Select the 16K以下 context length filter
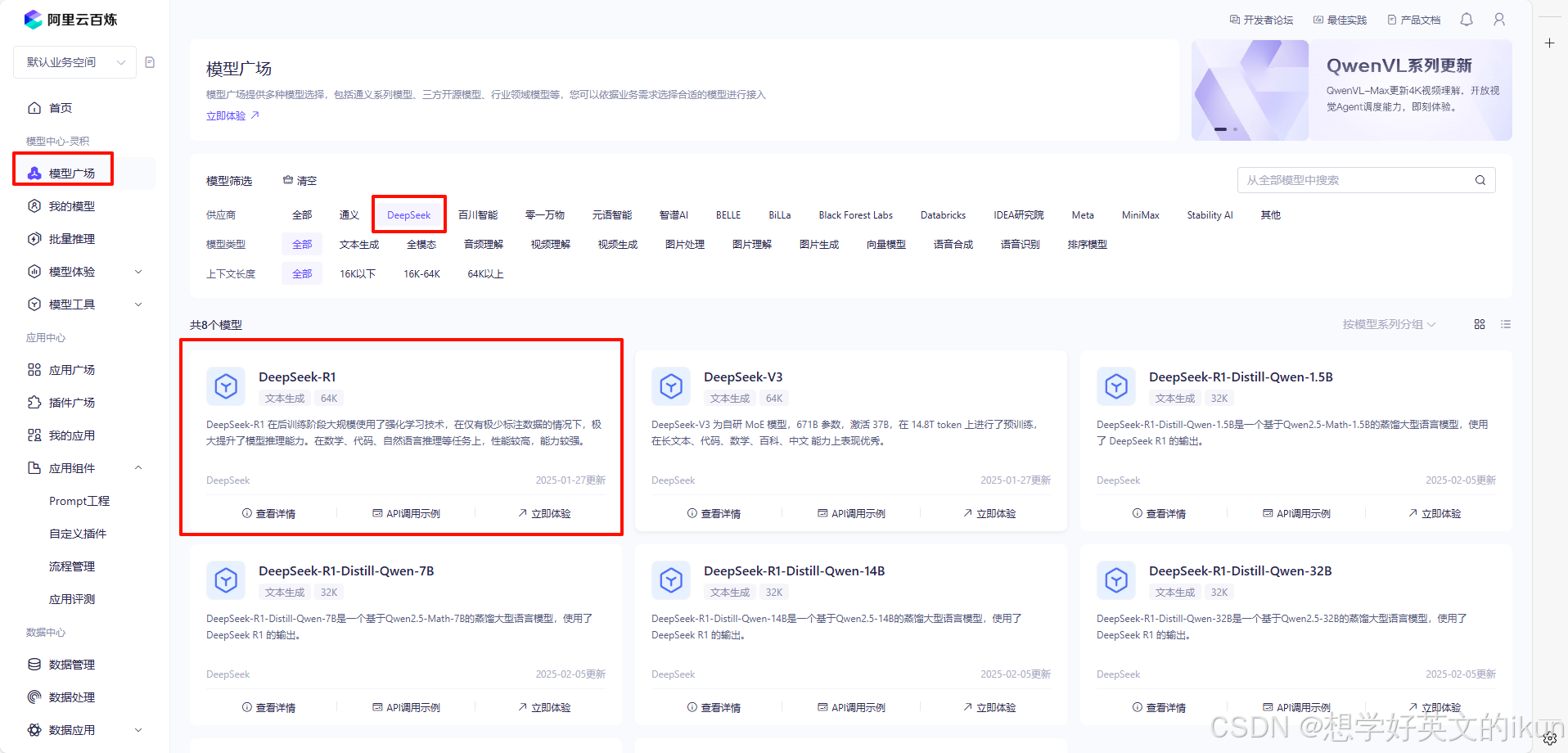This screenshot has width=1568, height=753. pos(358,274)
